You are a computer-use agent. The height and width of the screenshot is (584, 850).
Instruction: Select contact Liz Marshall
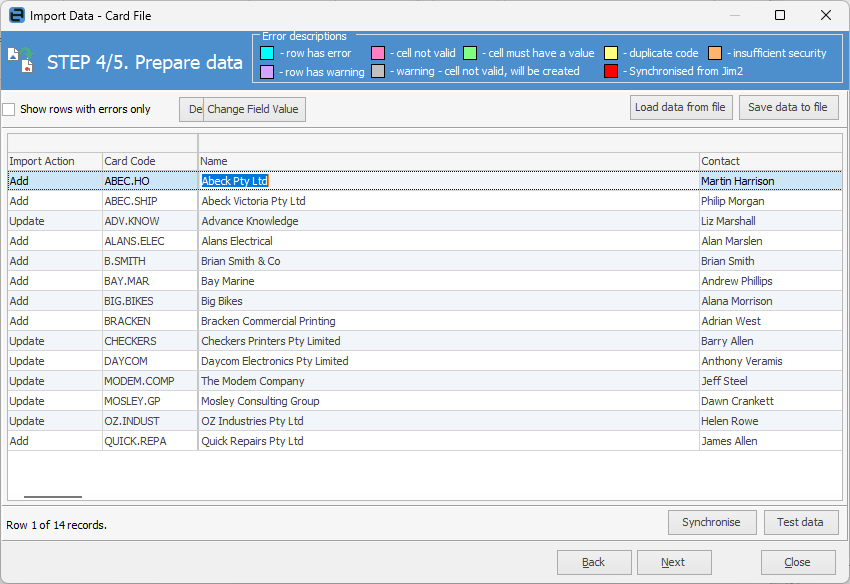tap(771, 221)
